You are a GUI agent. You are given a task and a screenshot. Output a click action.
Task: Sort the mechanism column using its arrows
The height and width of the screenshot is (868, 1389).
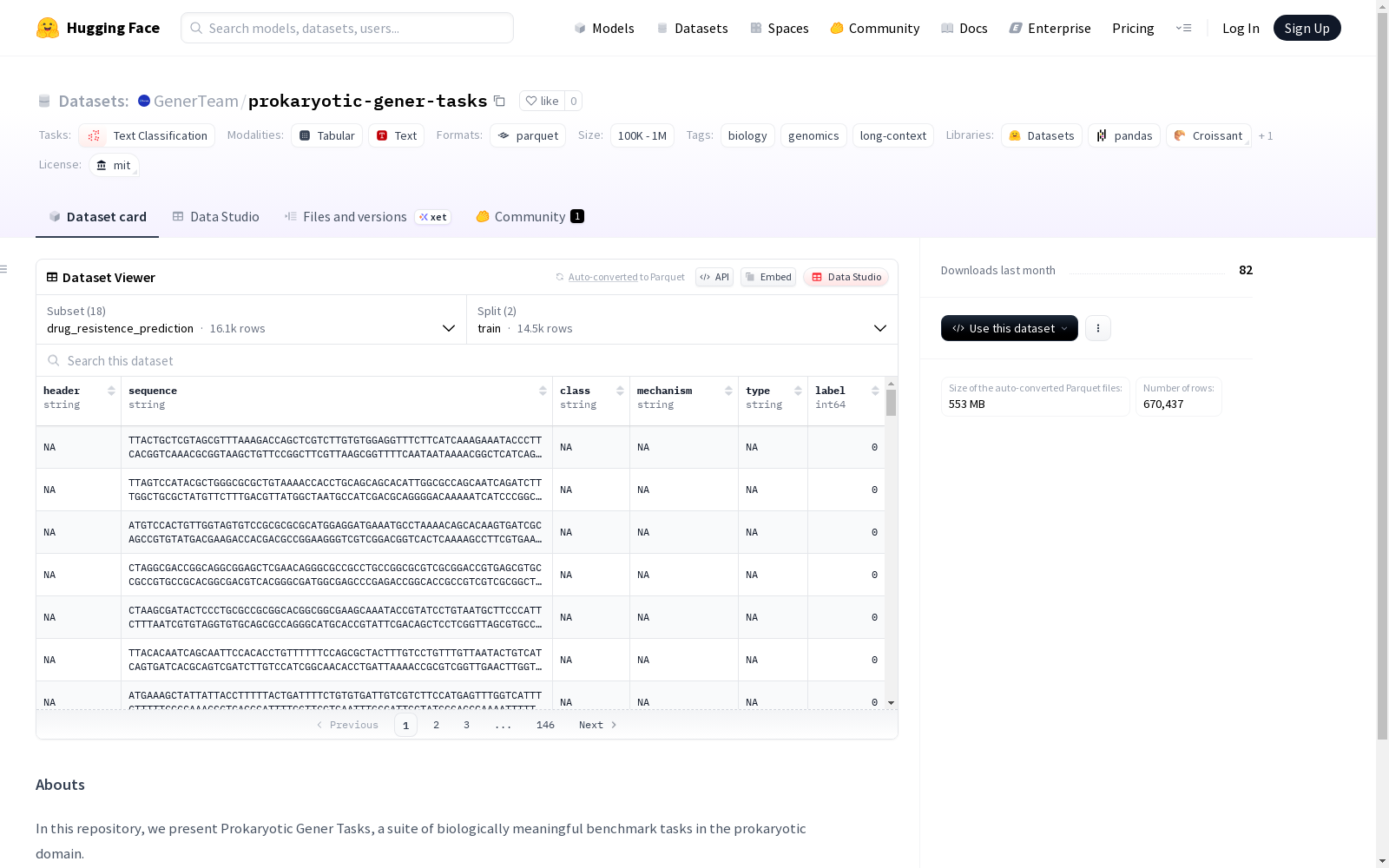(x=728, y=391)
